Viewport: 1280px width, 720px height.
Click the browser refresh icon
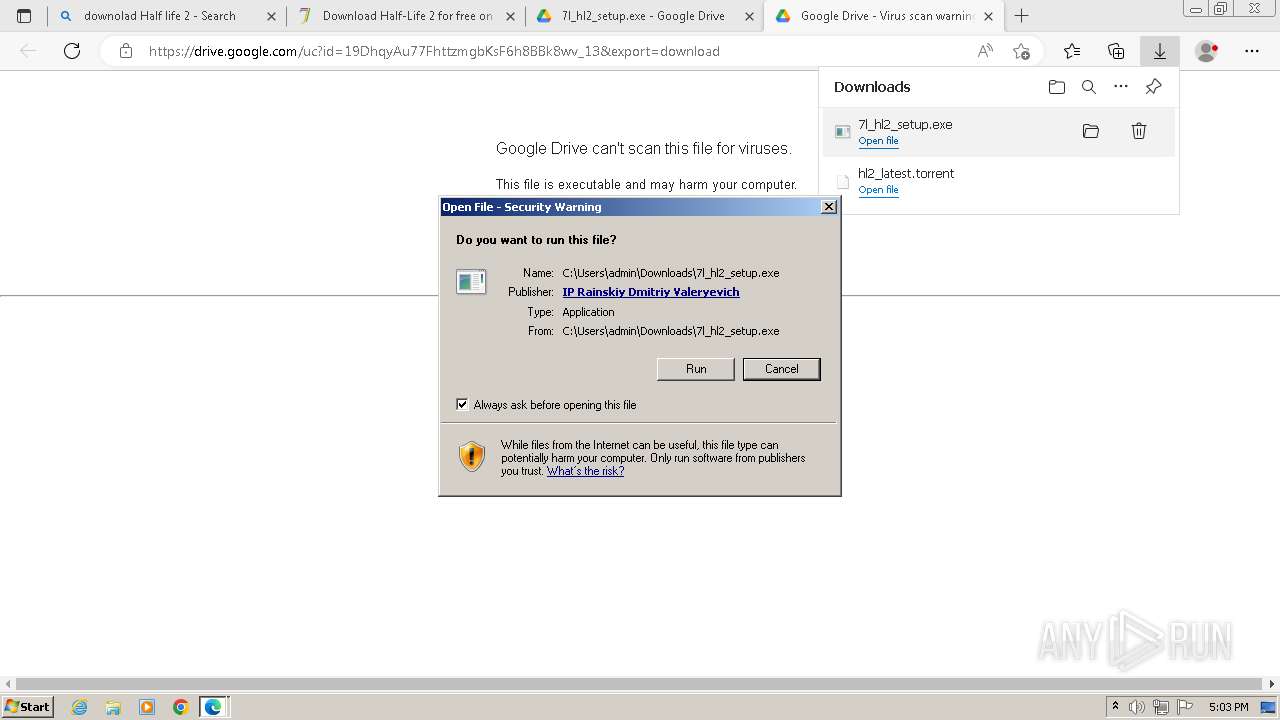click(x=72, y=51)
